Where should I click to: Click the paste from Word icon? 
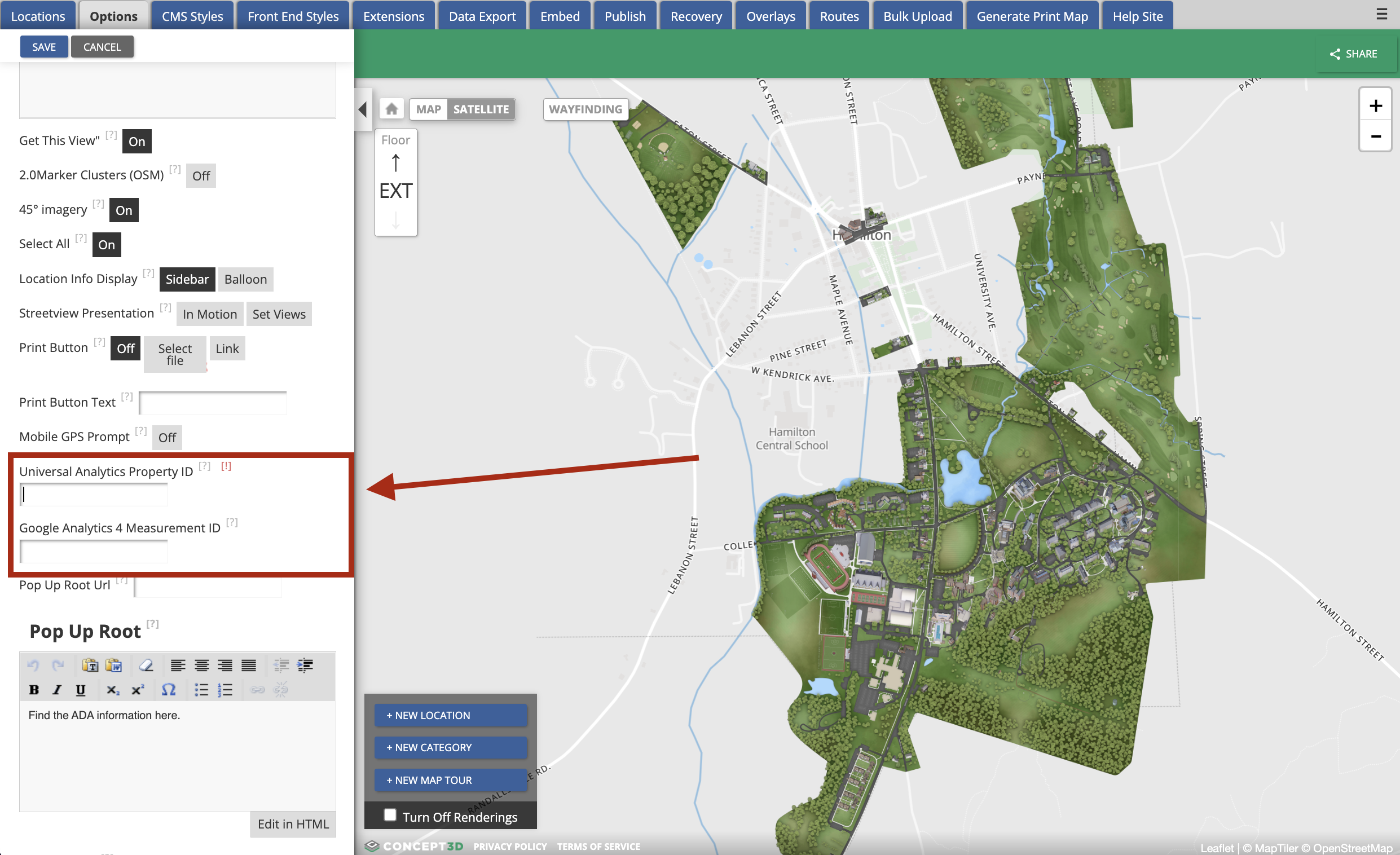[x=113, y=666]
